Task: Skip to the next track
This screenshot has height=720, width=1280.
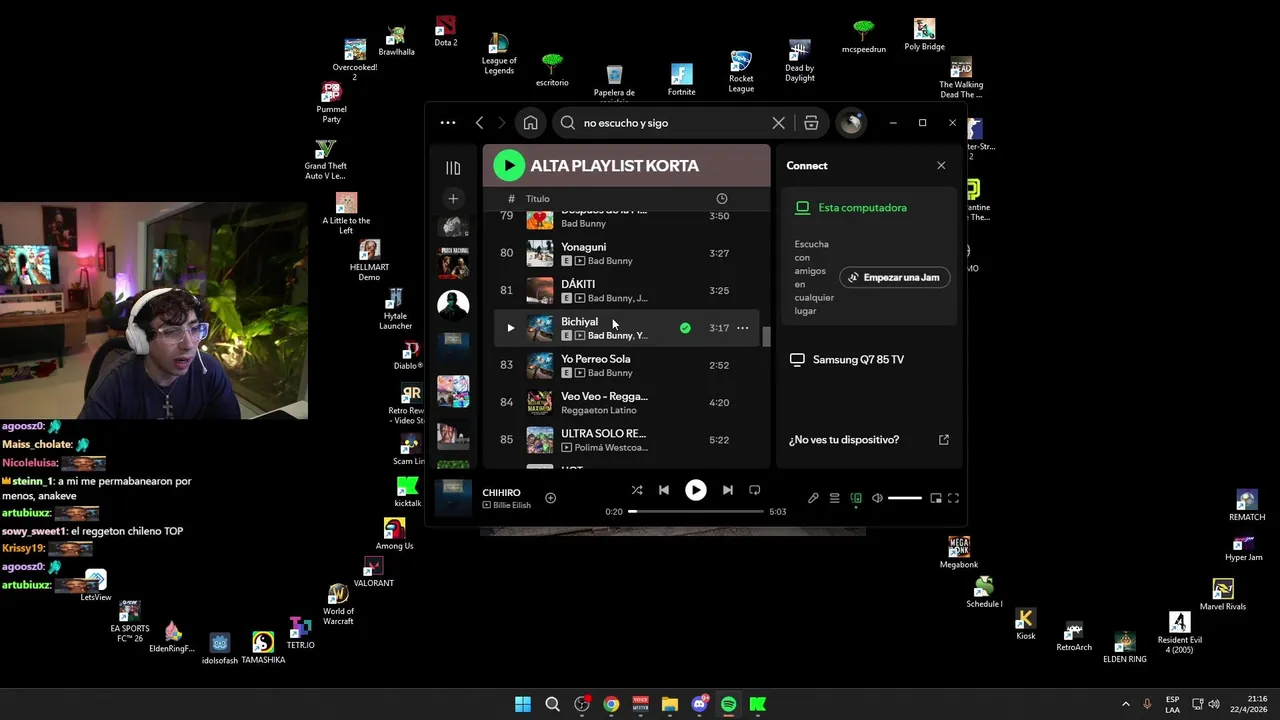Action: click(728, 490)
